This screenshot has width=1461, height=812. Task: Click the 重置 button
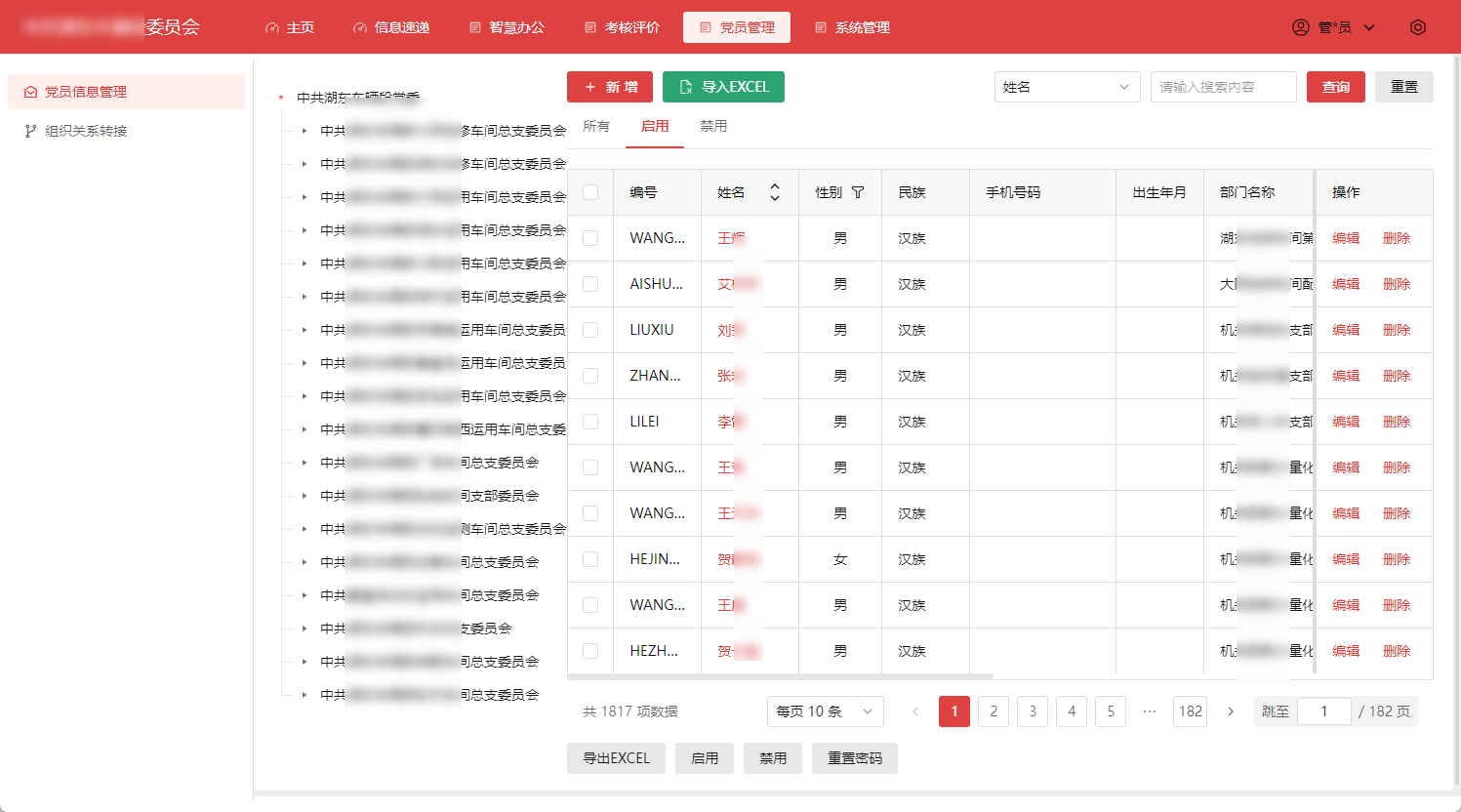click(x=1404, y=87)
